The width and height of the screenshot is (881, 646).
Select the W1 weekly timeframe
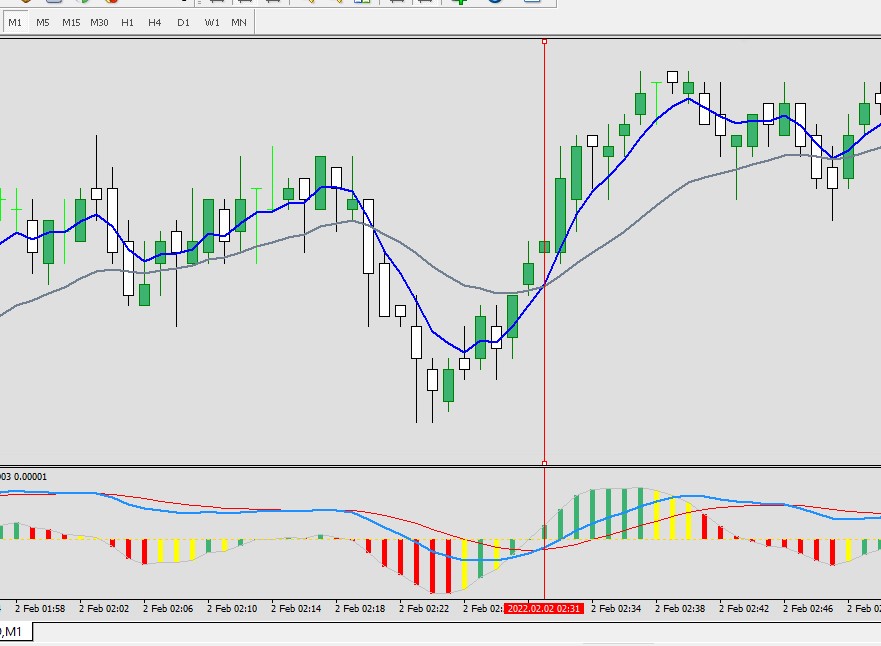coord(212,22)
